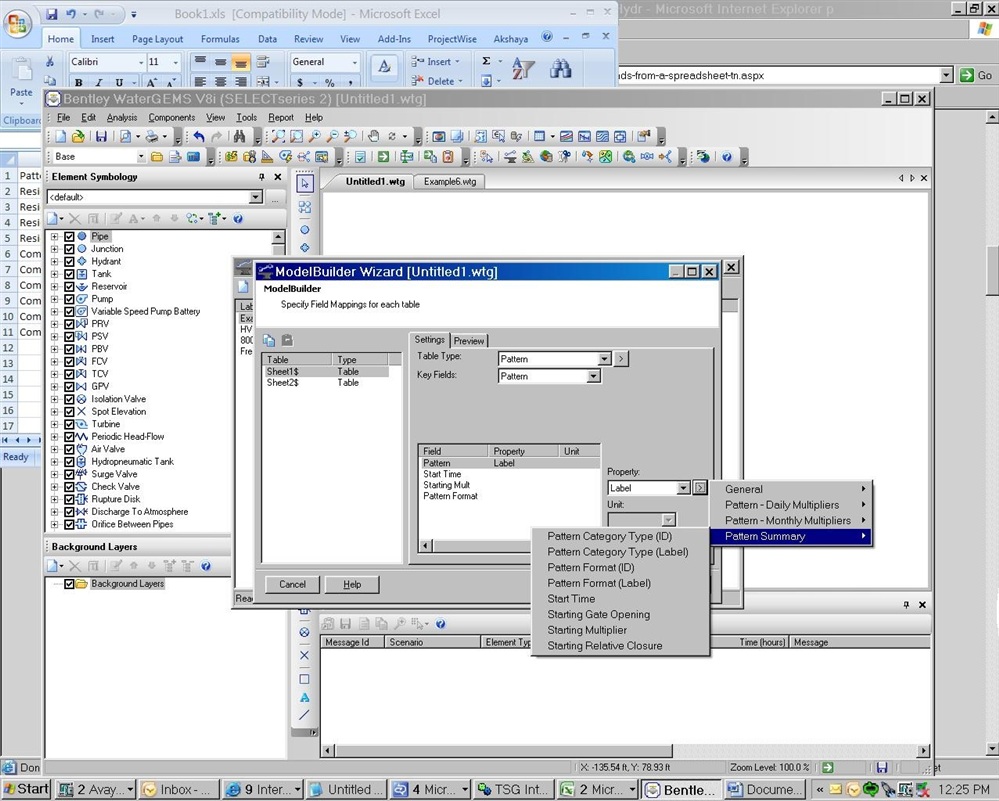
Task: Uncheck the Background Layers checkbox
Action: [69, 584]
